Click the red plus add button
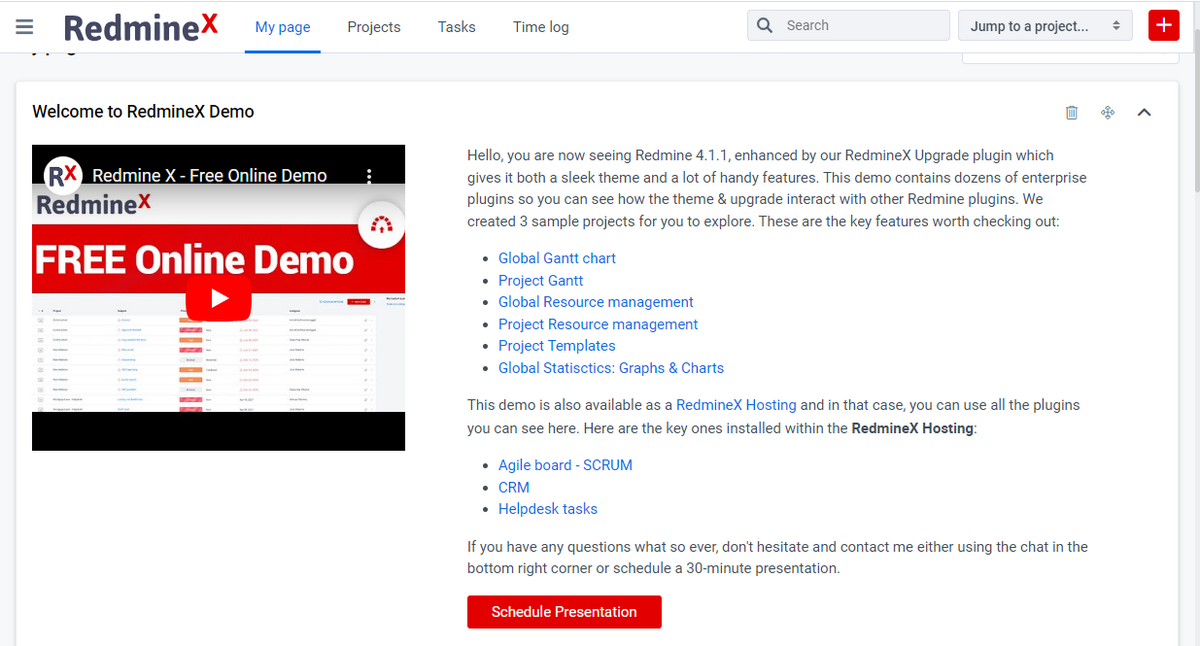This screenshot has width=1200, height=646. 1164,26
